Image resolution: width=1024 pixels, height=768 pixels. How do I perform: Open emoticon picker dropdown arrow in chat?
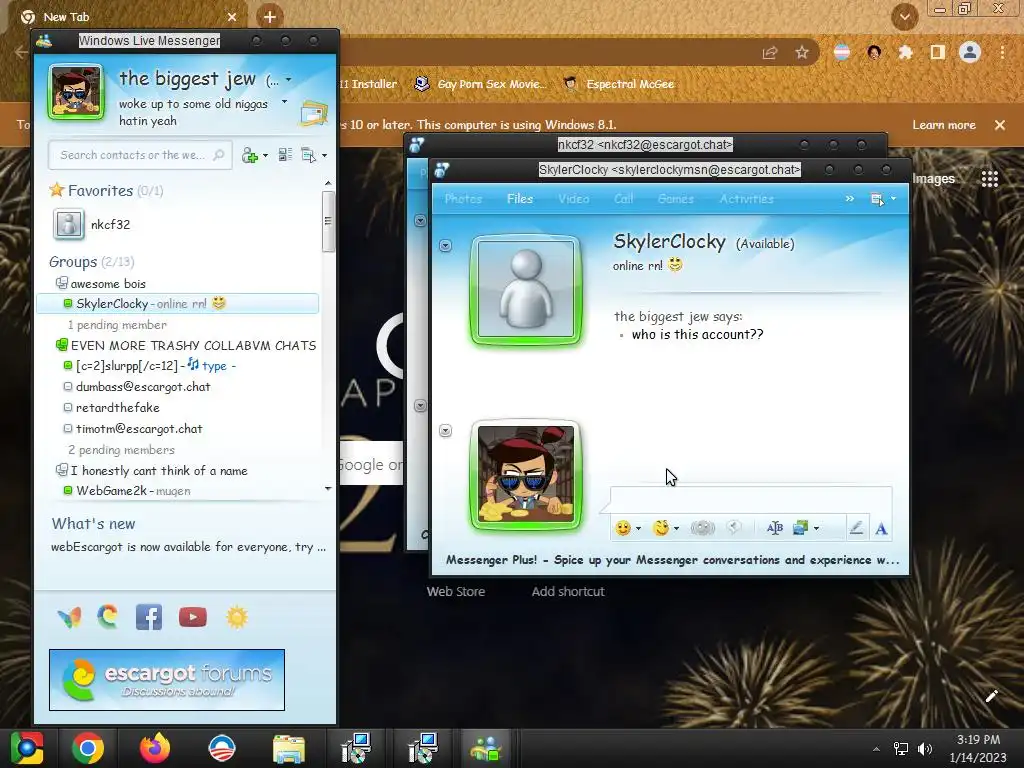coord(638,528)
